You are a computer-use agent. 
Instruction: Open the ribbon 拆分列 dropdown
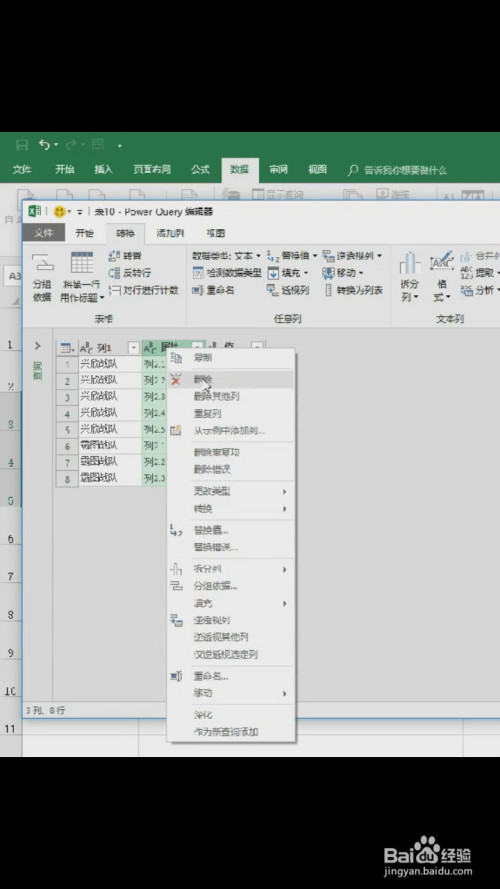tap(409, 276)
